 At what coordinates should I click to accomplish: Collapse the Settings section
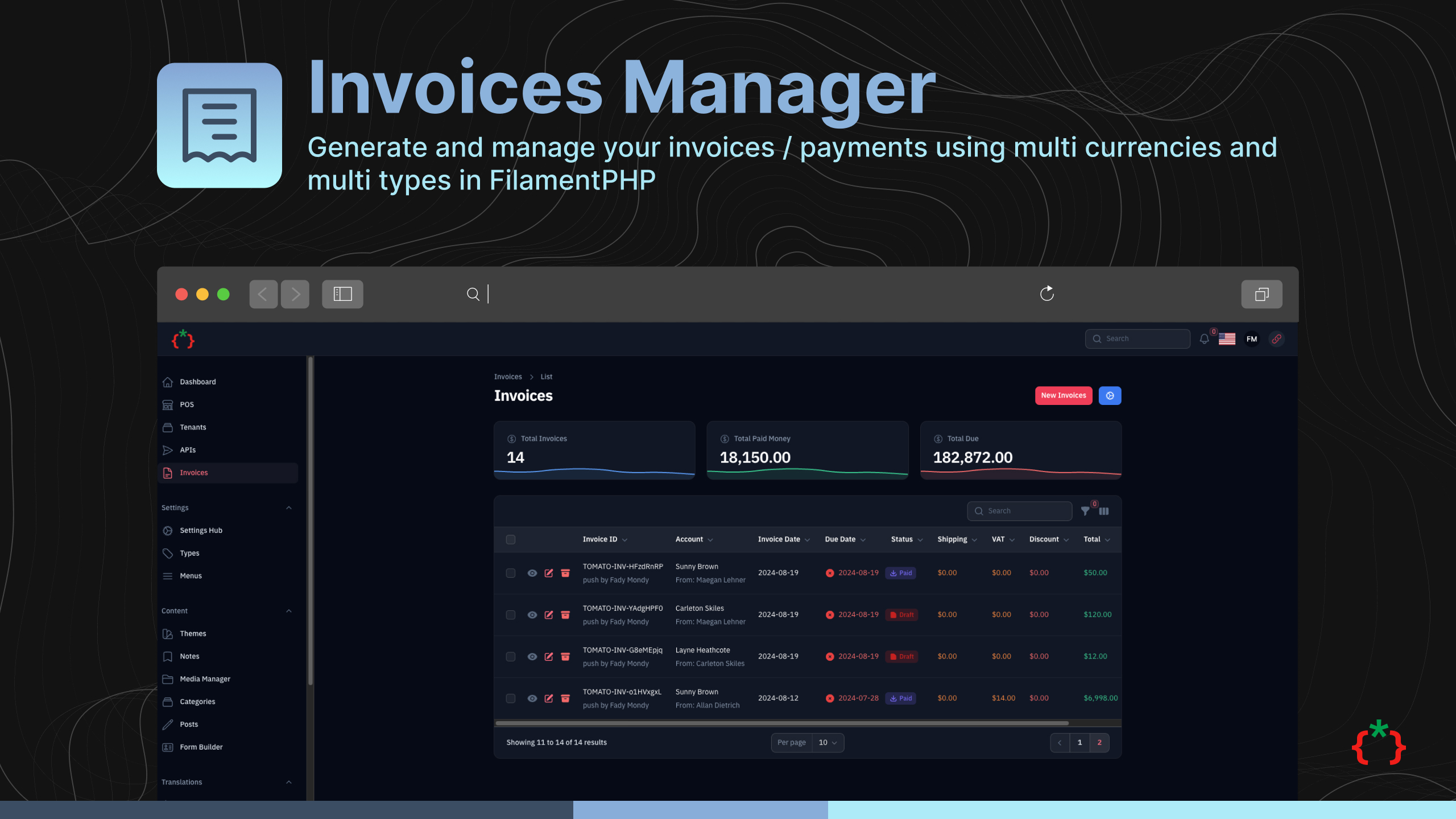(x=290, y=507)
